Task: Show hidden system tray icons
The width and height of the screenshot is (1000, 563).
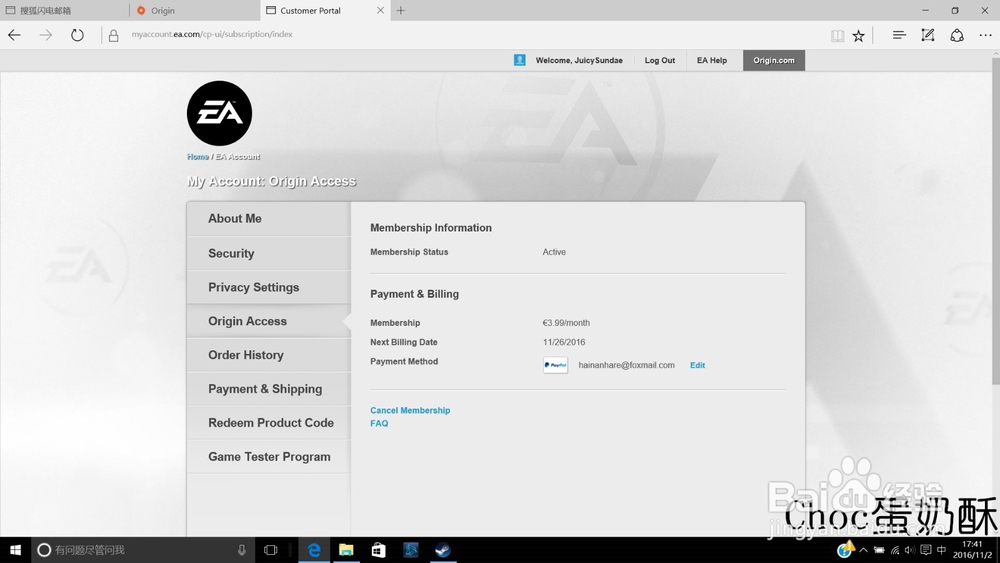Action: (x=864, y=550)
